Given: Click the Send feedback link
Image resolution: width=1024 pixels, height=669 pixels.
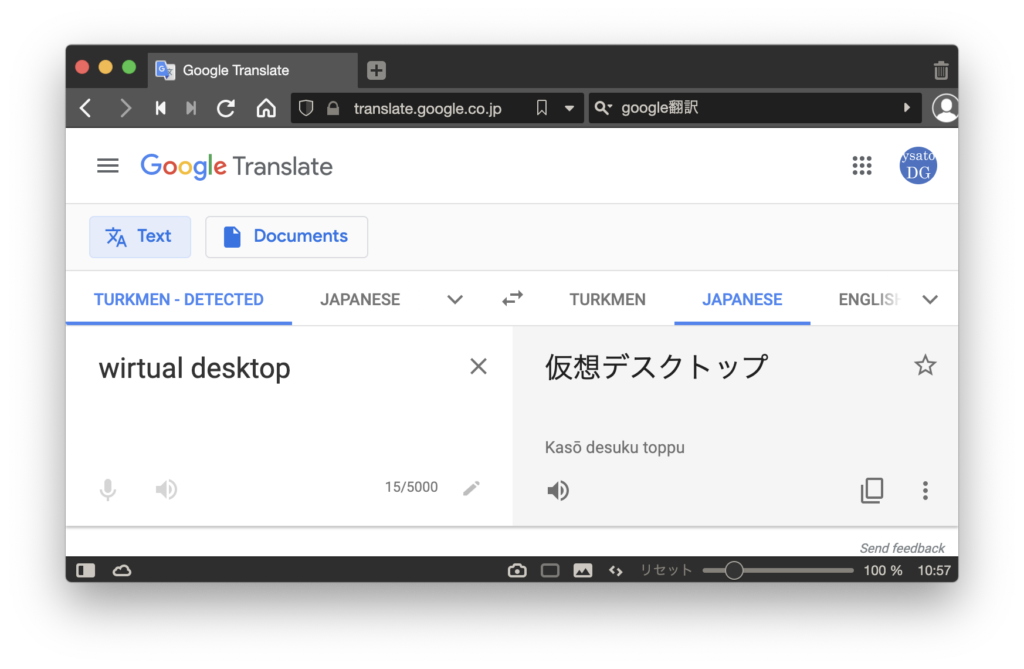Looking at the screenshot, I should point(902,548).
